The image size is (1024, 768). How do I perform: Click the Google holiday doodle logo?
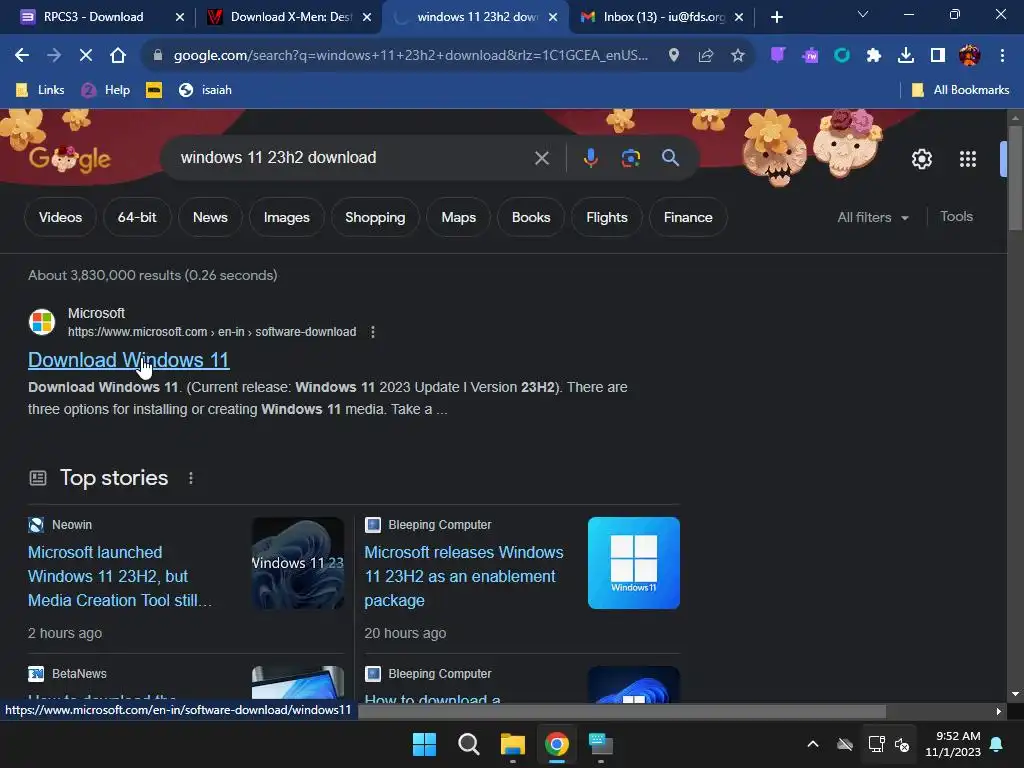pyautogui.click(x=70, y=158)
